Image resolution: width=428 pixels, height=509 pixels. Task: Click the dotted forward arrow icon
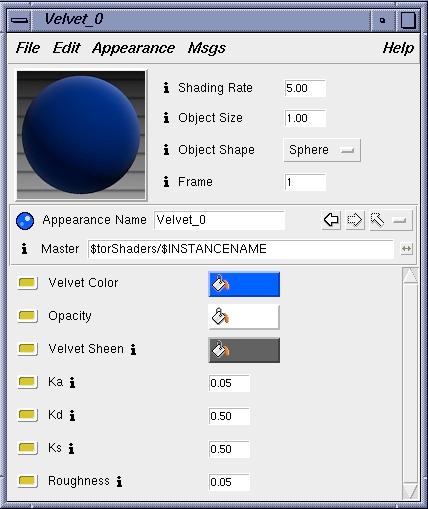click(x=355, y=220)
